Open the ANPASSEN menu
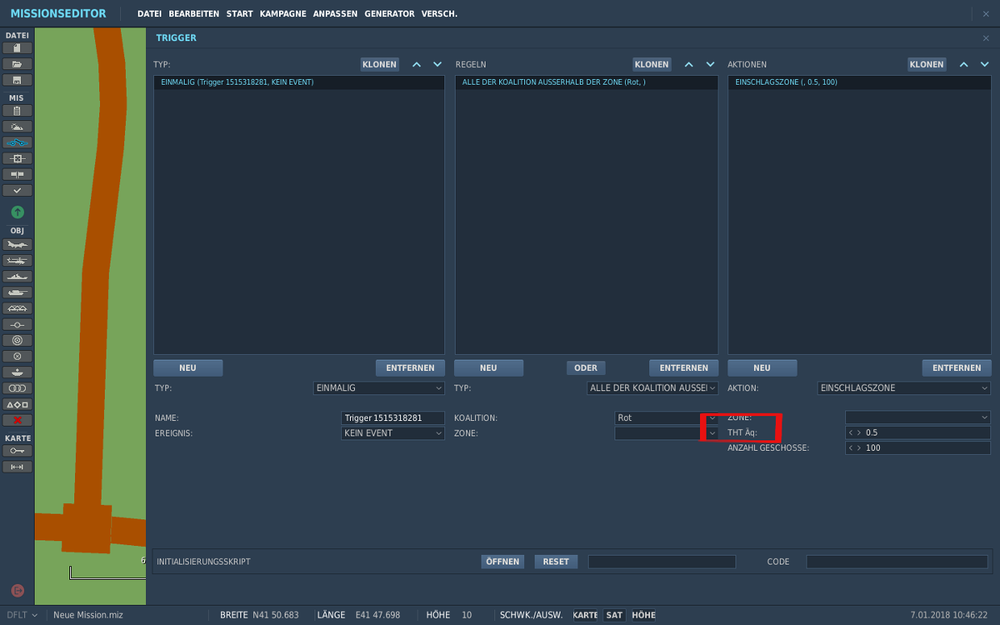Viewport: 1000px width, 625px height. [x=335, y=13]
